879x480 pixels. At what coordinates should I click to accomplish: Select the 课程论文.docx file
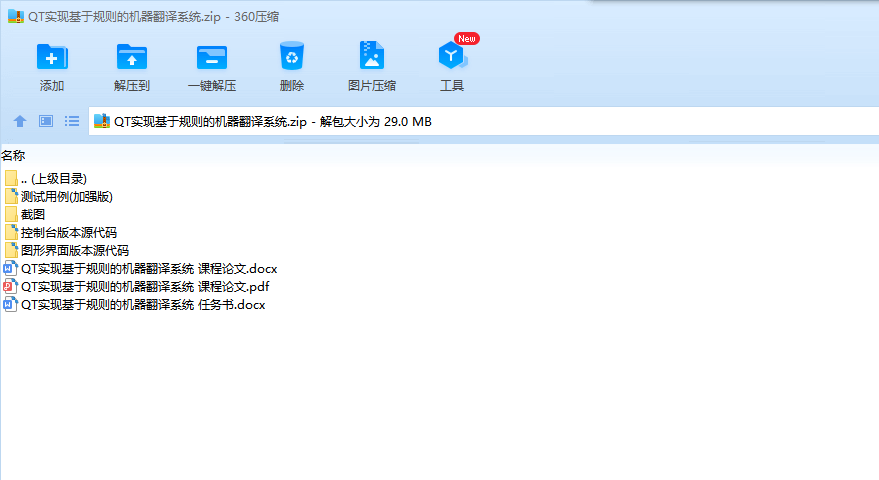[x=141, y=269]
